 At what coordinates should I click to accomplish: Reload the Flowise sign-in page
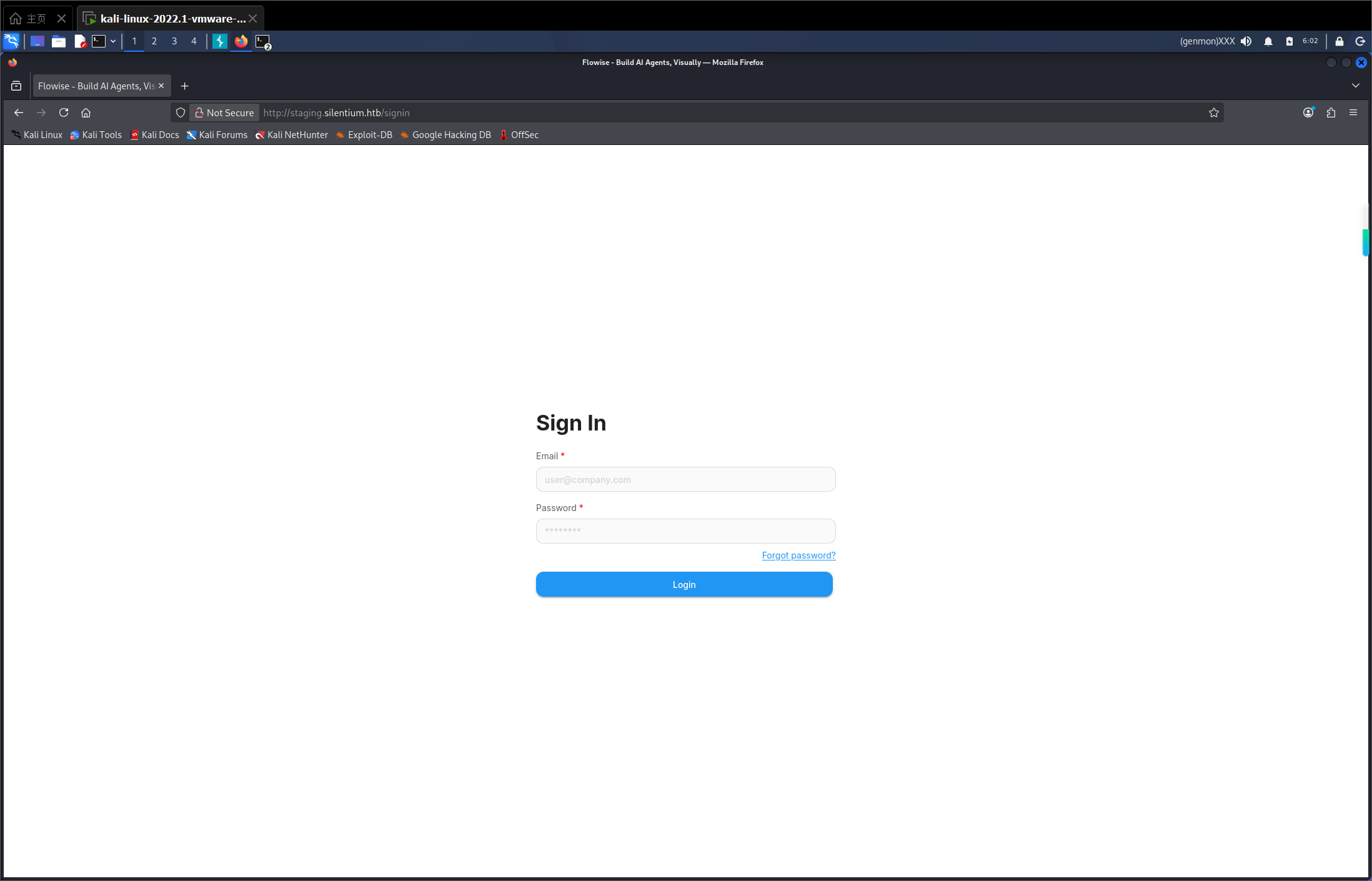[x=64, y=112]
